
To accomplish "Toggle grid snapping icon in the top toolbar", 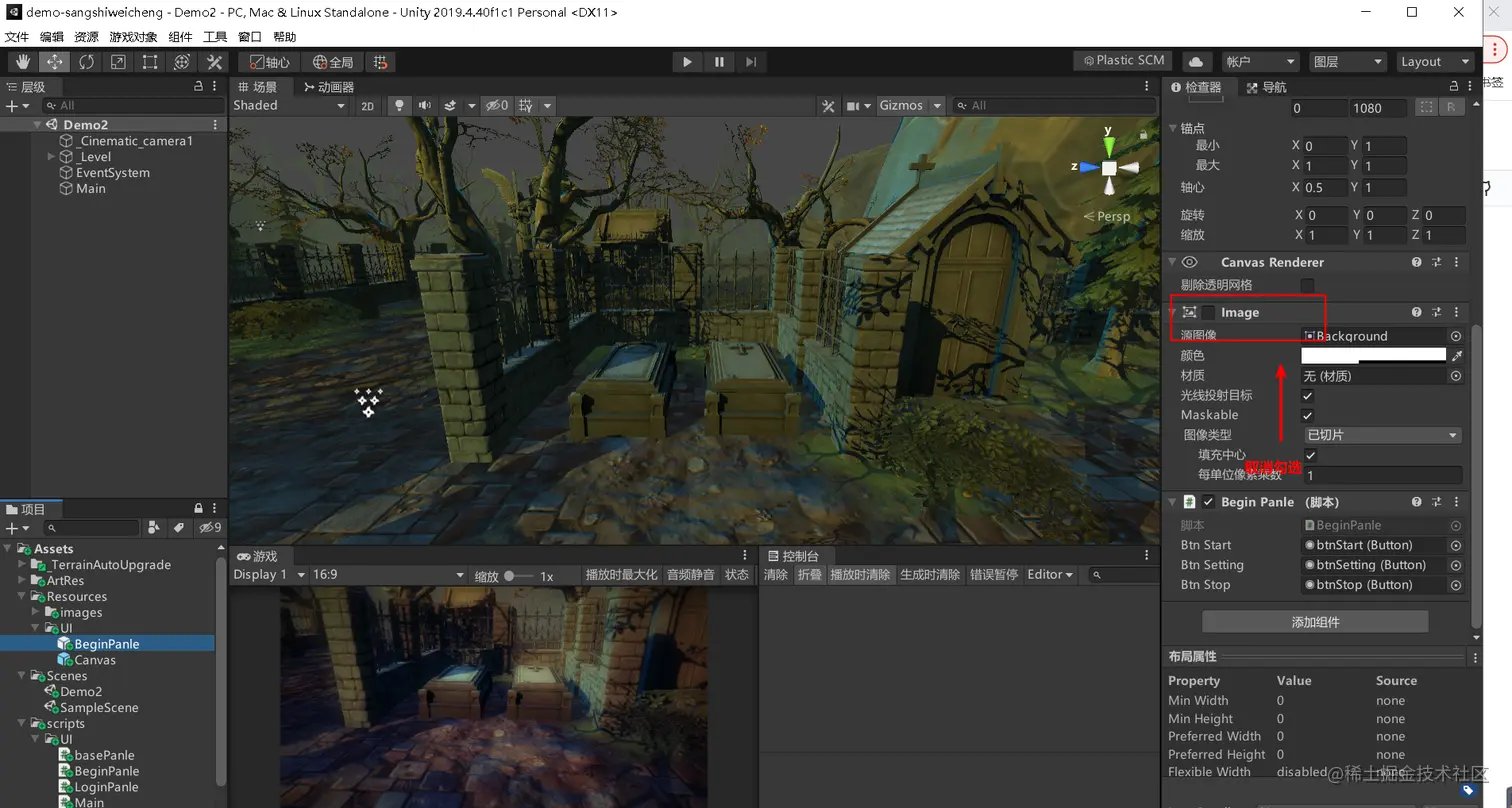I will click(380, 62).
